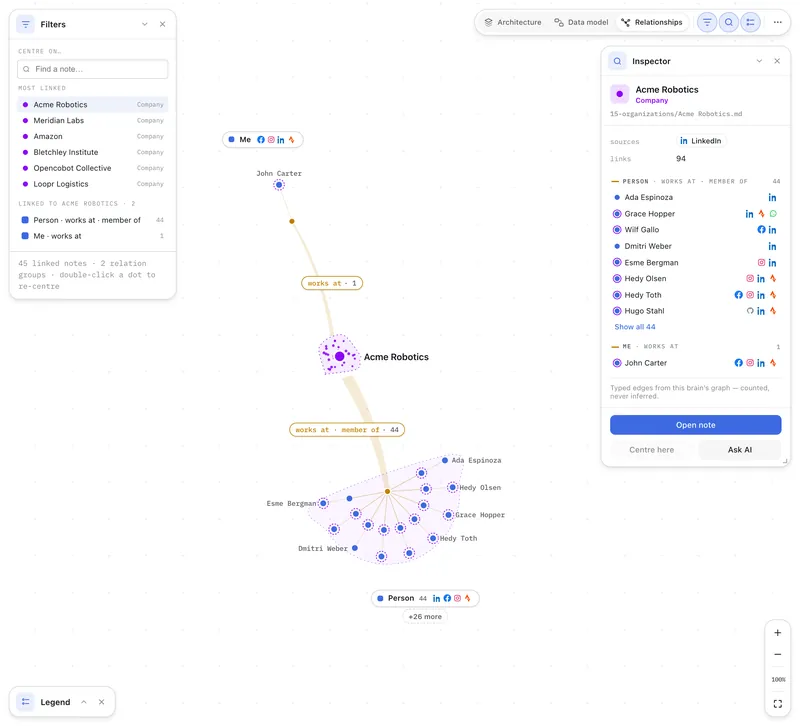This screenshot has width=800, height=726.
Task: Toggle Person works at member of relation group
Action: [92, 220]
